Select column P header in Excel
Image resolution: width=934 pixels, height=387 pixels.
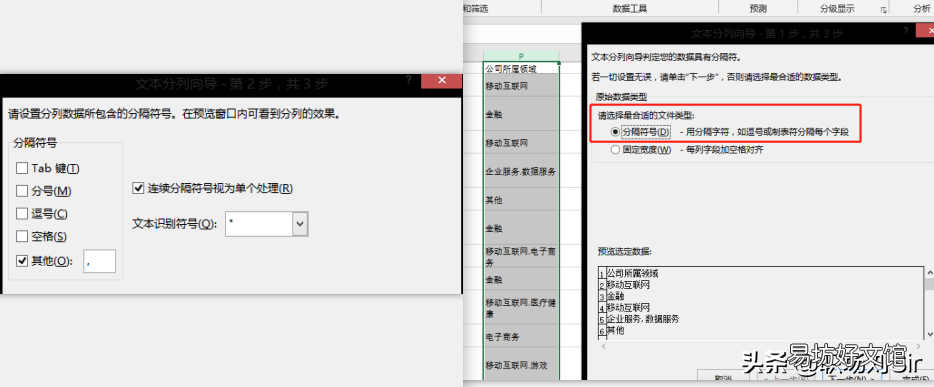coord(521,56)
